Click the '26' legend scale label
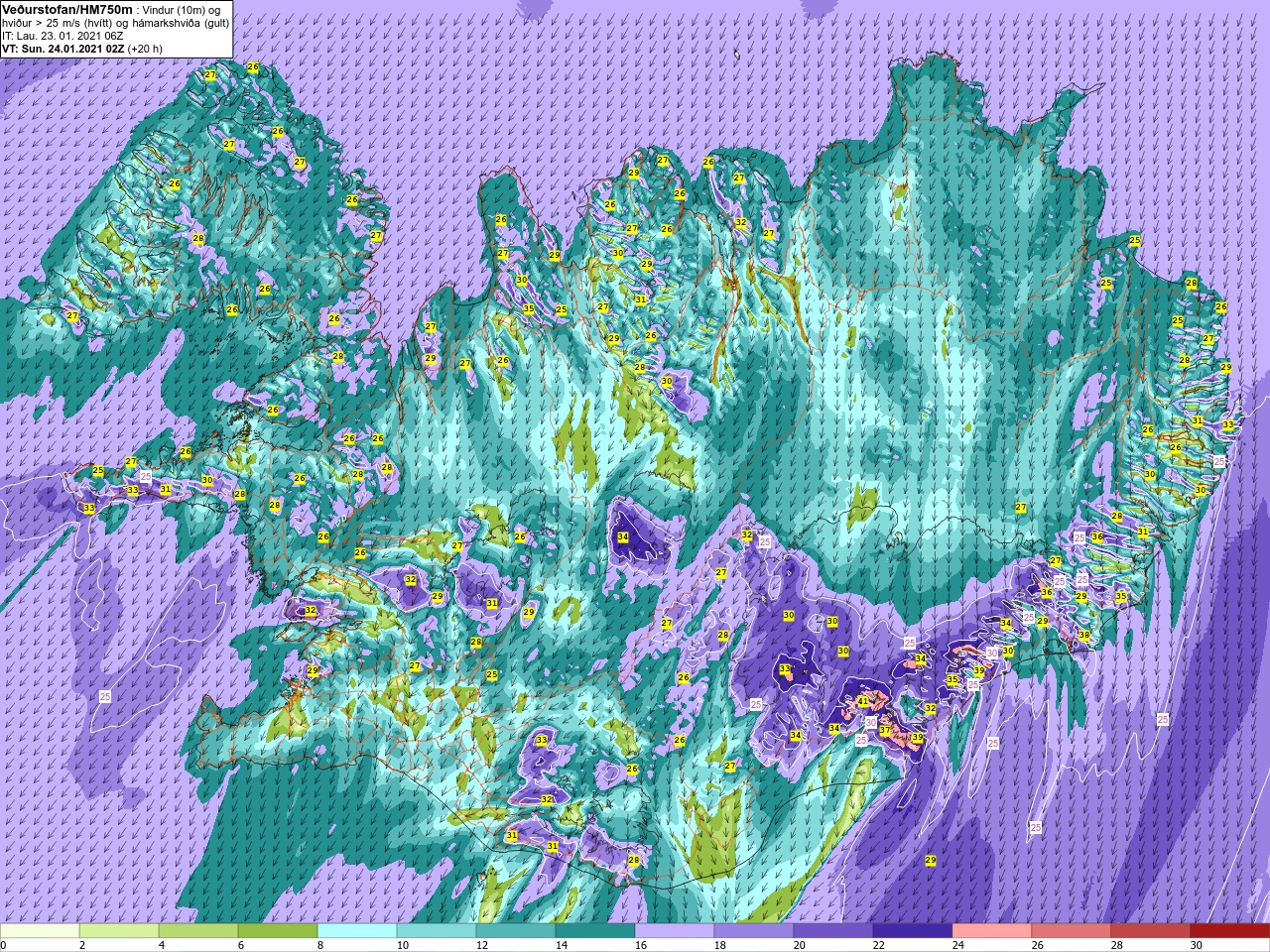Image resolution: width=1270 pixels, height=952 pixels. point(1037,945)
